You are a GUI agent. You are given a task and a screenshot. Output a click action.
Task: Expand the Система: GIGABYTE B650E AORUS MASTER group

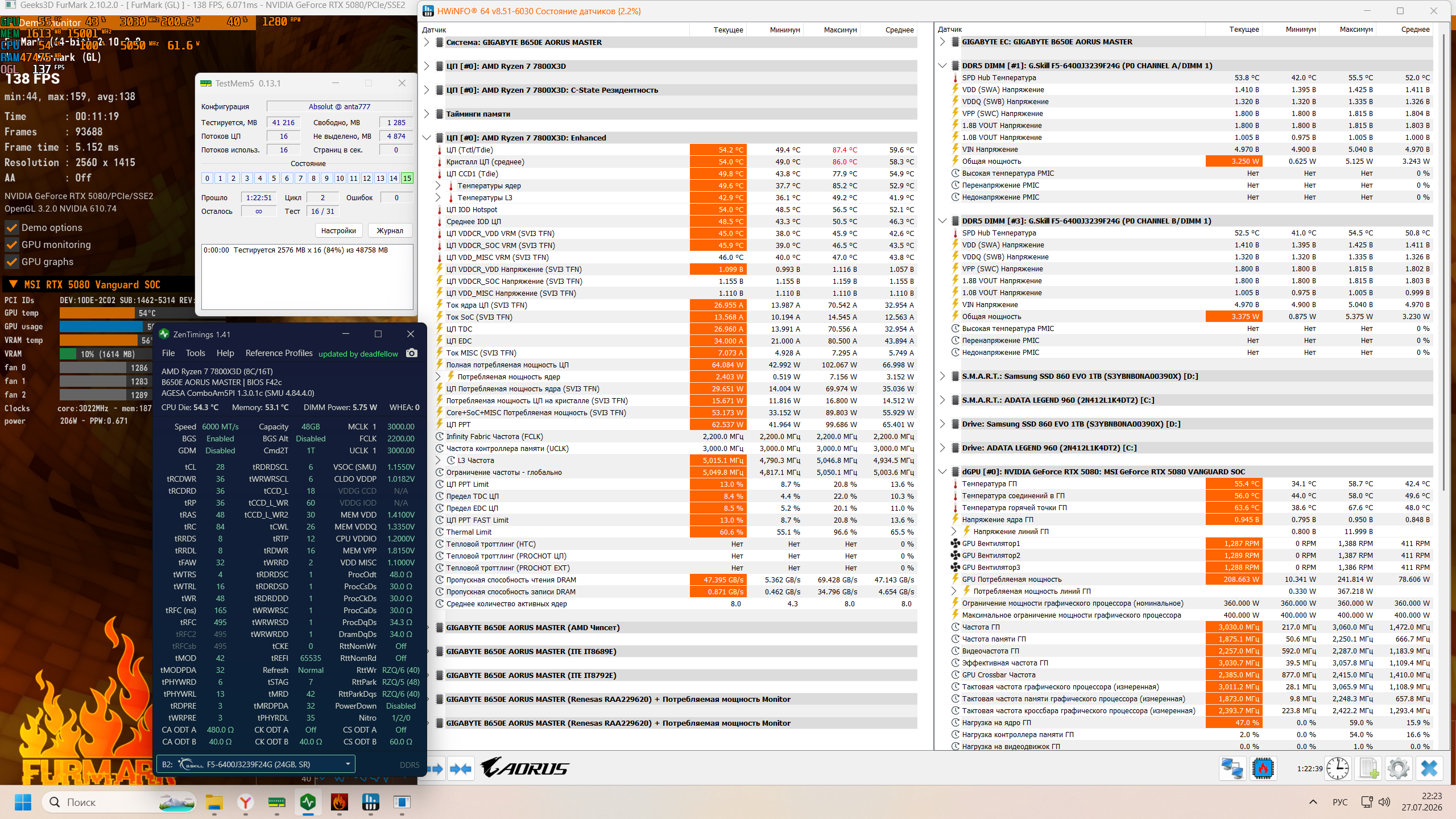(x=427, y=42)
